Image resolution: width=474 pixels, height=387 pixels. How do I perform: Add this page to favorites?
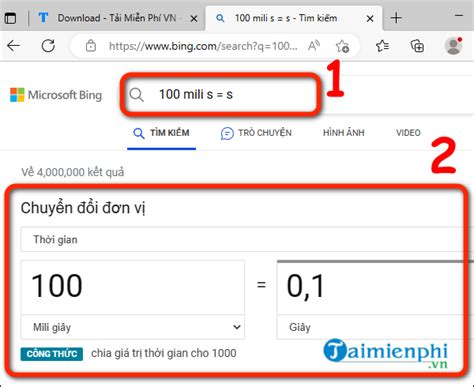click(x=342, y=46)
